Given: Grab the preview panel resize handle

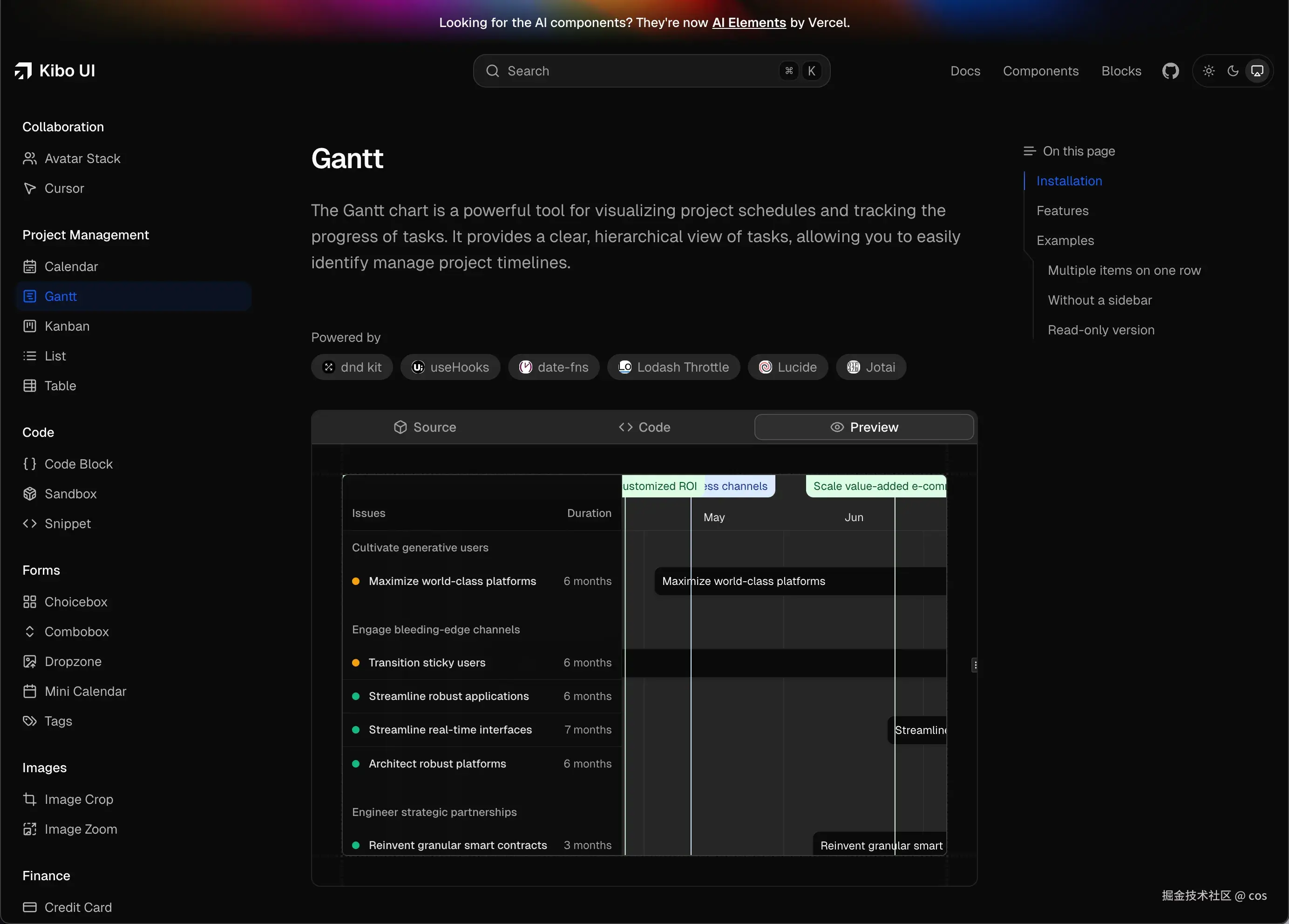Looking at the screenshot, I should (975, 665).
